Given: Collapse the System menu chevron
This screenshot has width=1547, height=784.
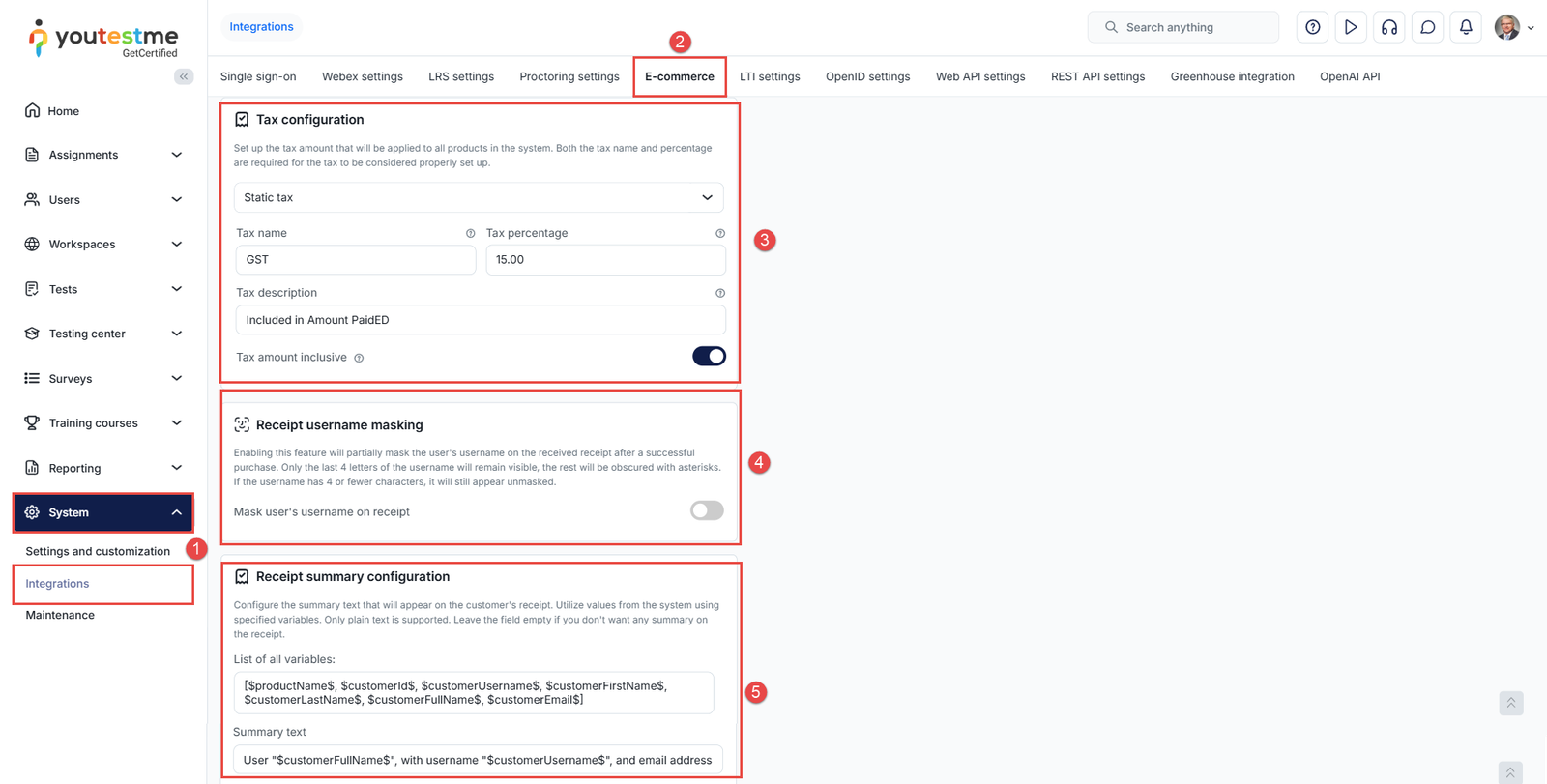Looking at the screenshot, I should tap(177, 512).
